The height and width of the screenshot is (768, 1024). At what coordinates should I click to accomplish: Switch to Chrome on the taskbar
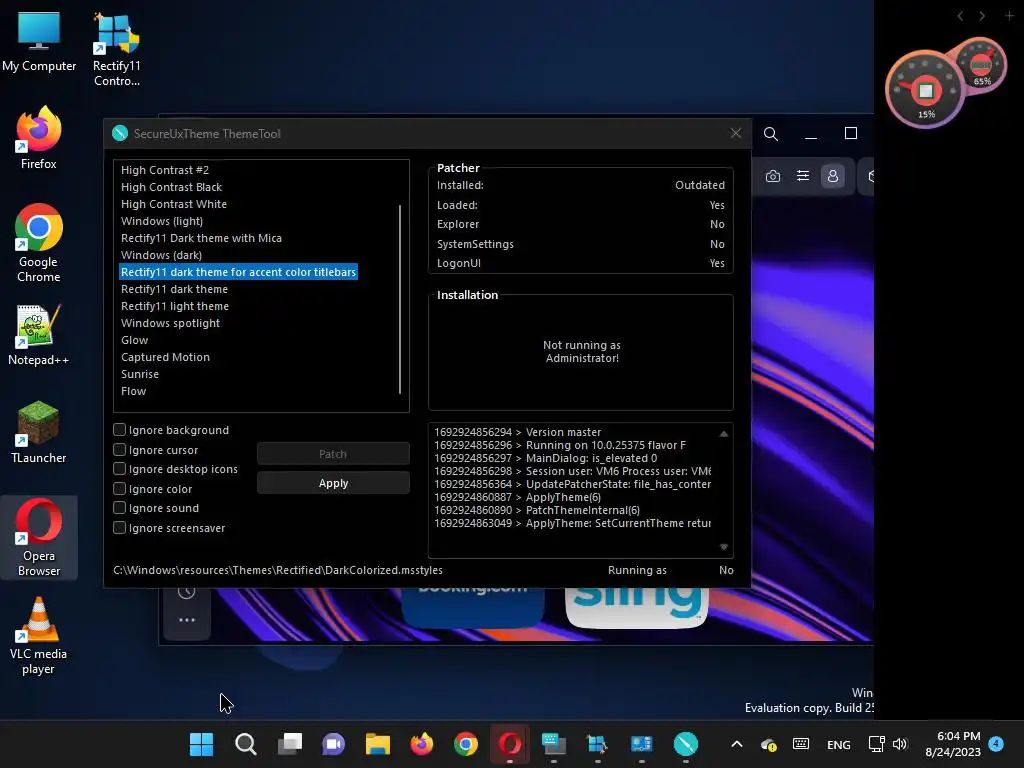(x=466, y=744)
